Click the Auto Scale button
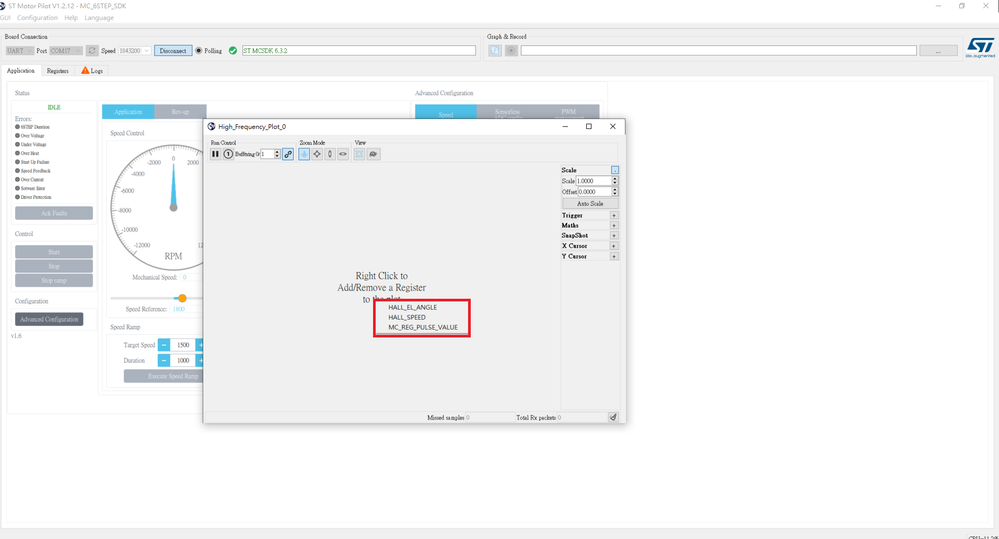 (590, 203)
